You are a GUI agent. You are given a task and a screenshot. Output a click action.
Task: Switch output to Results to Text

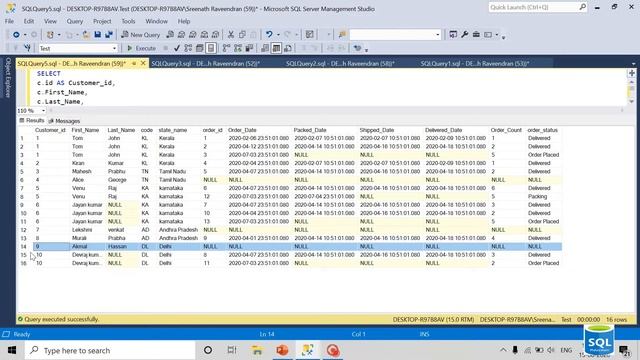point(265,48)
